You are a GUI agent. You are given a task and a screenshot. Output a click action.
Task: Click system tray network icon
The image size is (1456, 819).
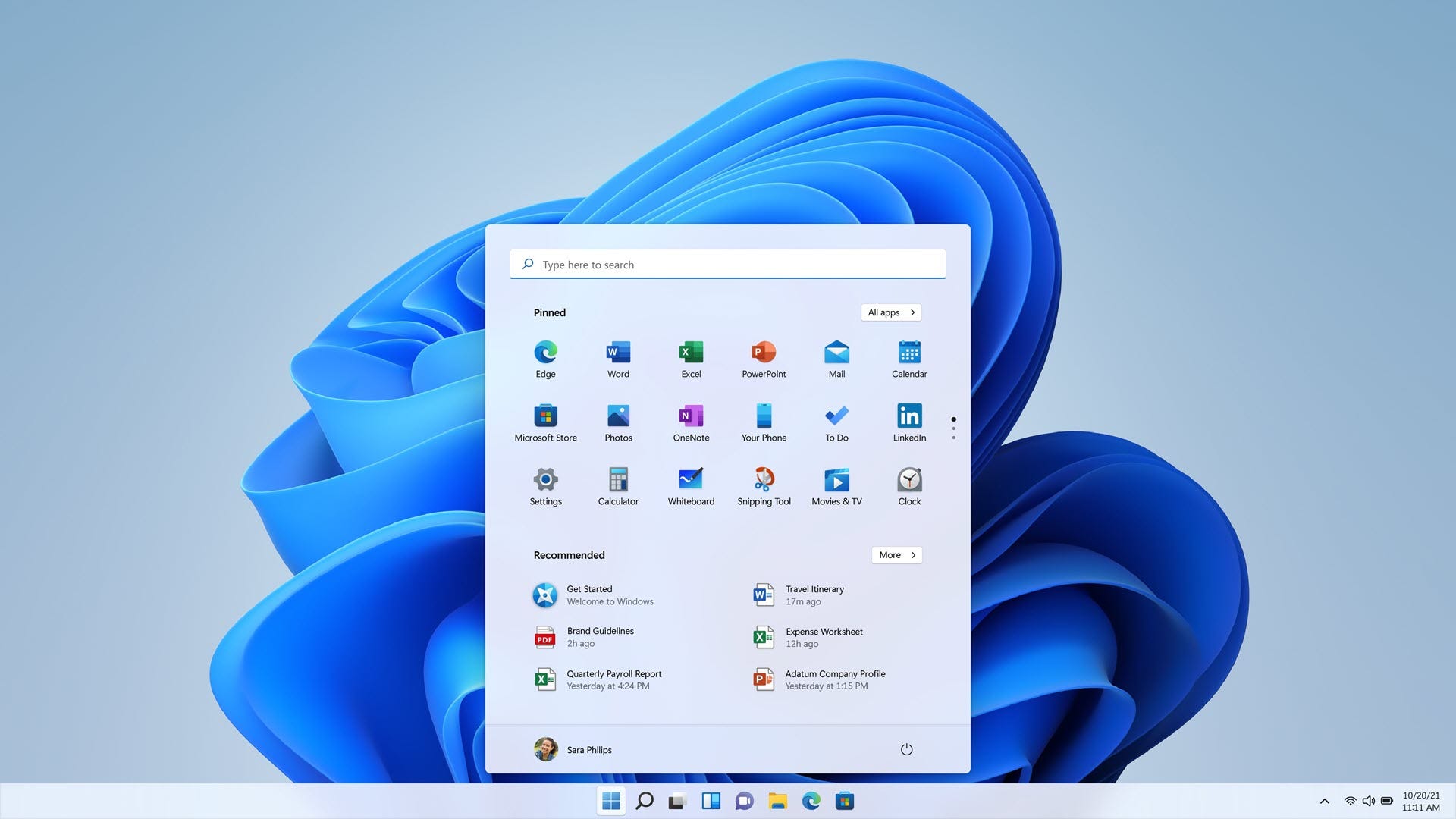tap(1350, 801)
